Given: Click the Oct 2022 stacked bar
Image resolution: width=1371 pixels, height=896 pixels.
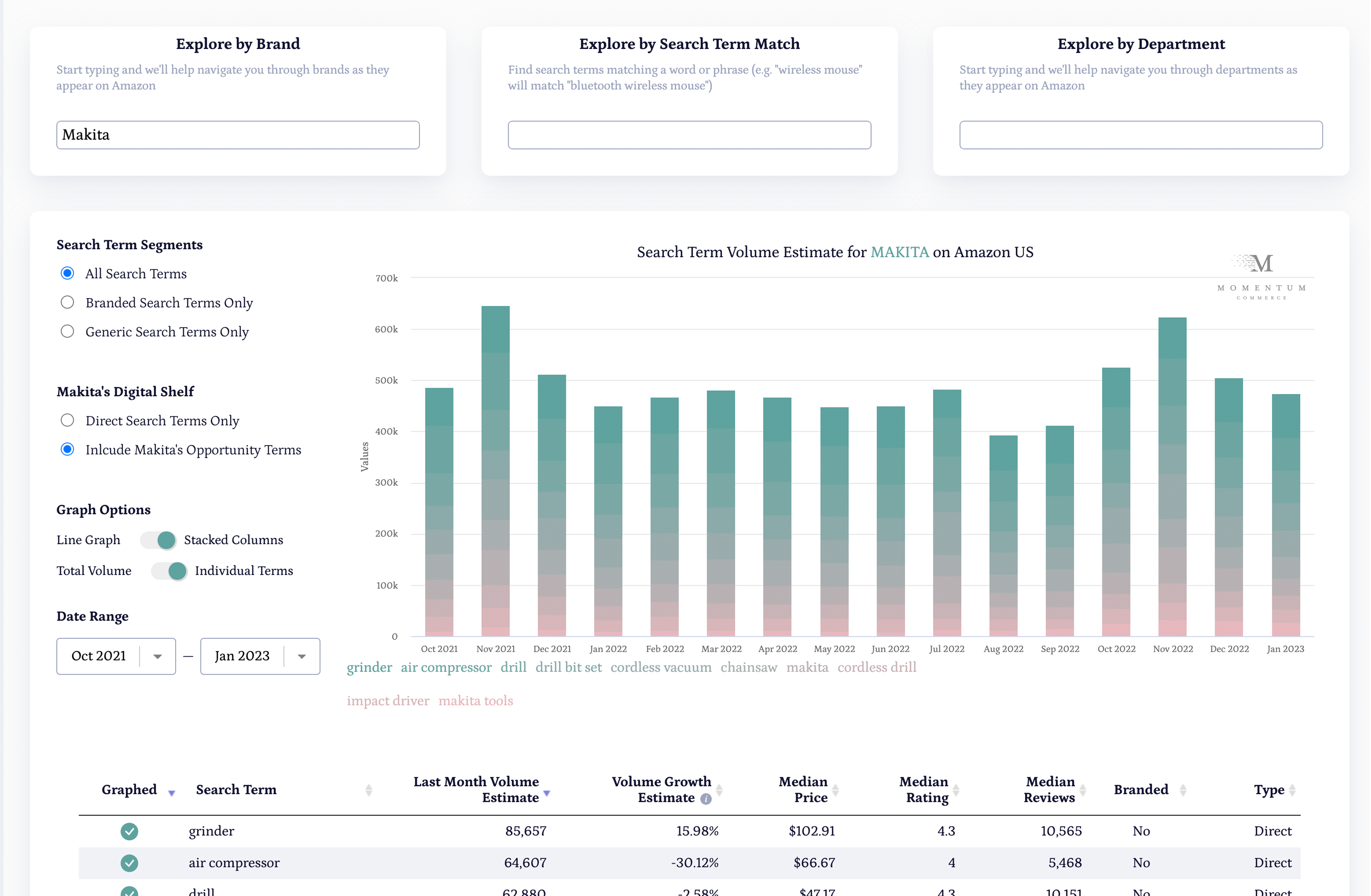Looking at the screenshot, I should [x=1116, y=502].
